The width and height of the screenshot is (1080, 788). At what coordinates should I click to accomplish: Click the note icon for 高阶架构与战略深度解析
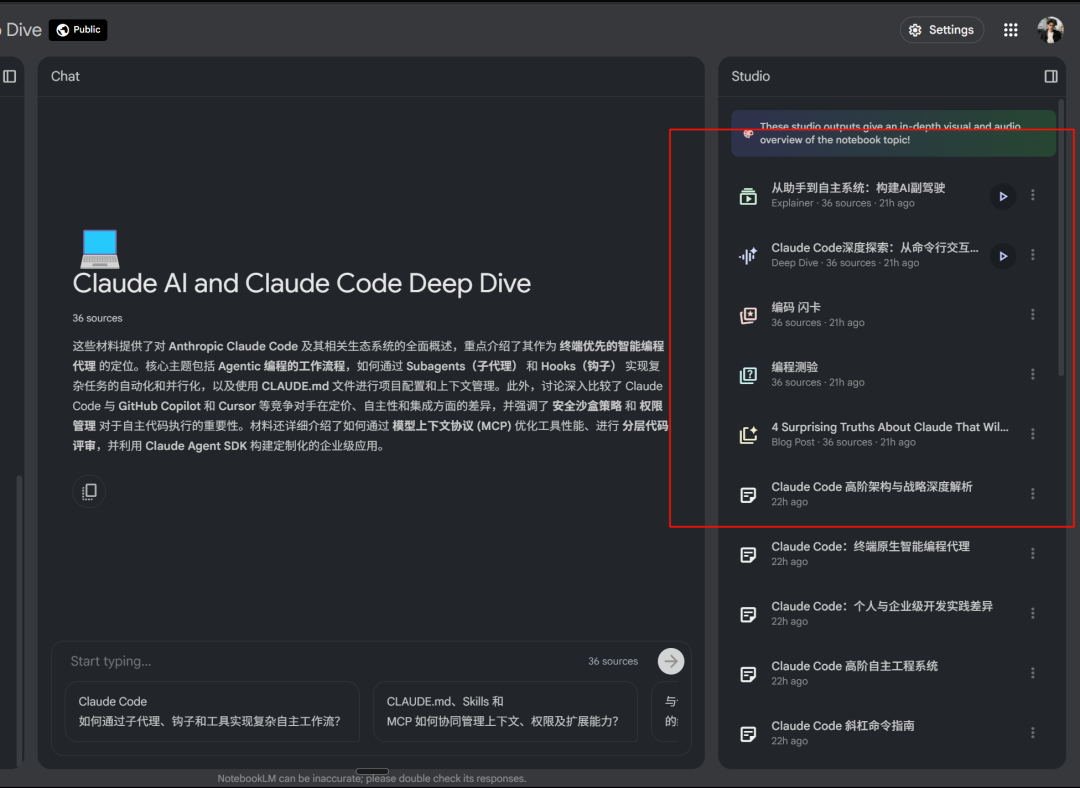click(x=748, y=495)
